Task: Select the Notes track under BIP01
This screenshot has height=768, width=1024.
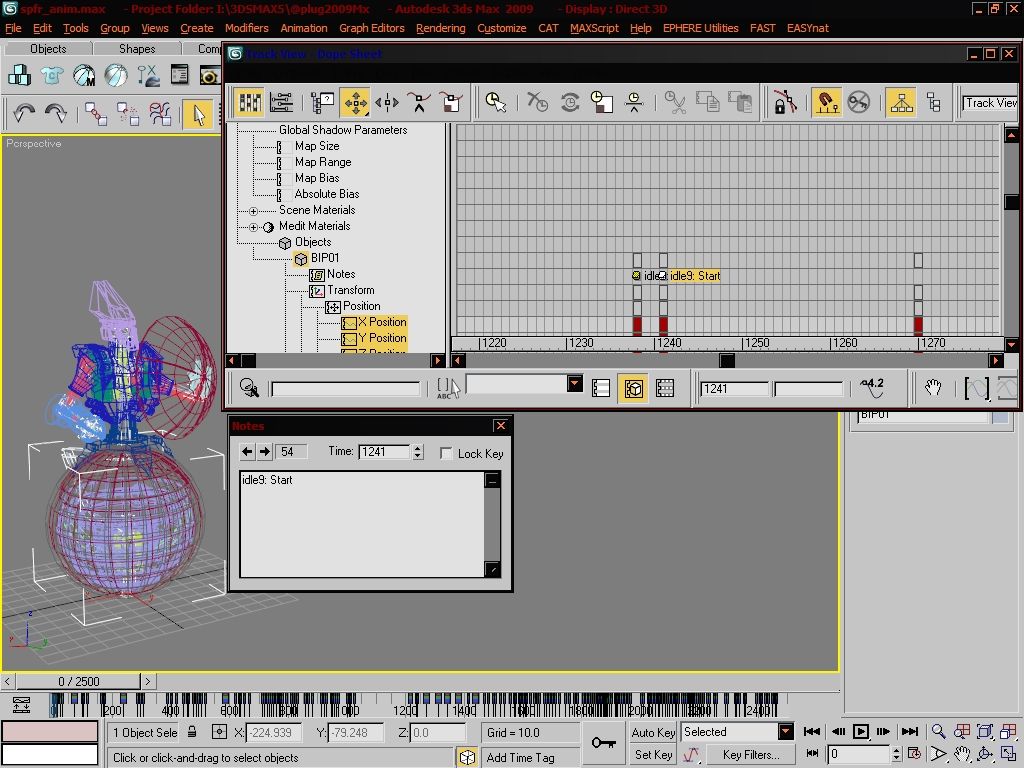Action: (341, 274)
